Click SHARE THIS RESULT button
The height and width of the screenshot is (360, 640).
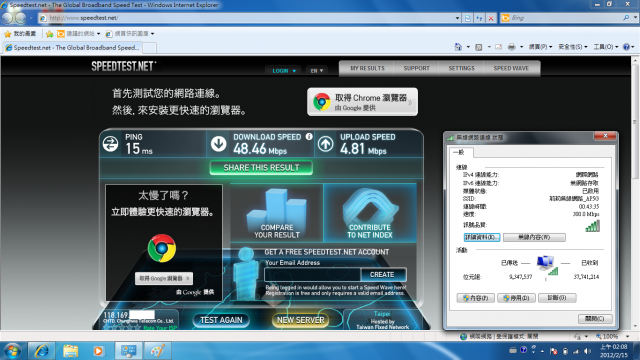[261, 168]
